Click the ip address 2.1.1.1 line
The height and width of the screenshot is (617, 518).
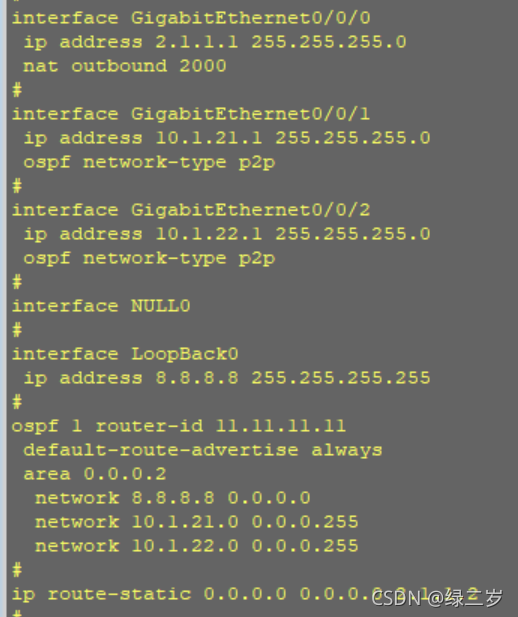point(215,42)
